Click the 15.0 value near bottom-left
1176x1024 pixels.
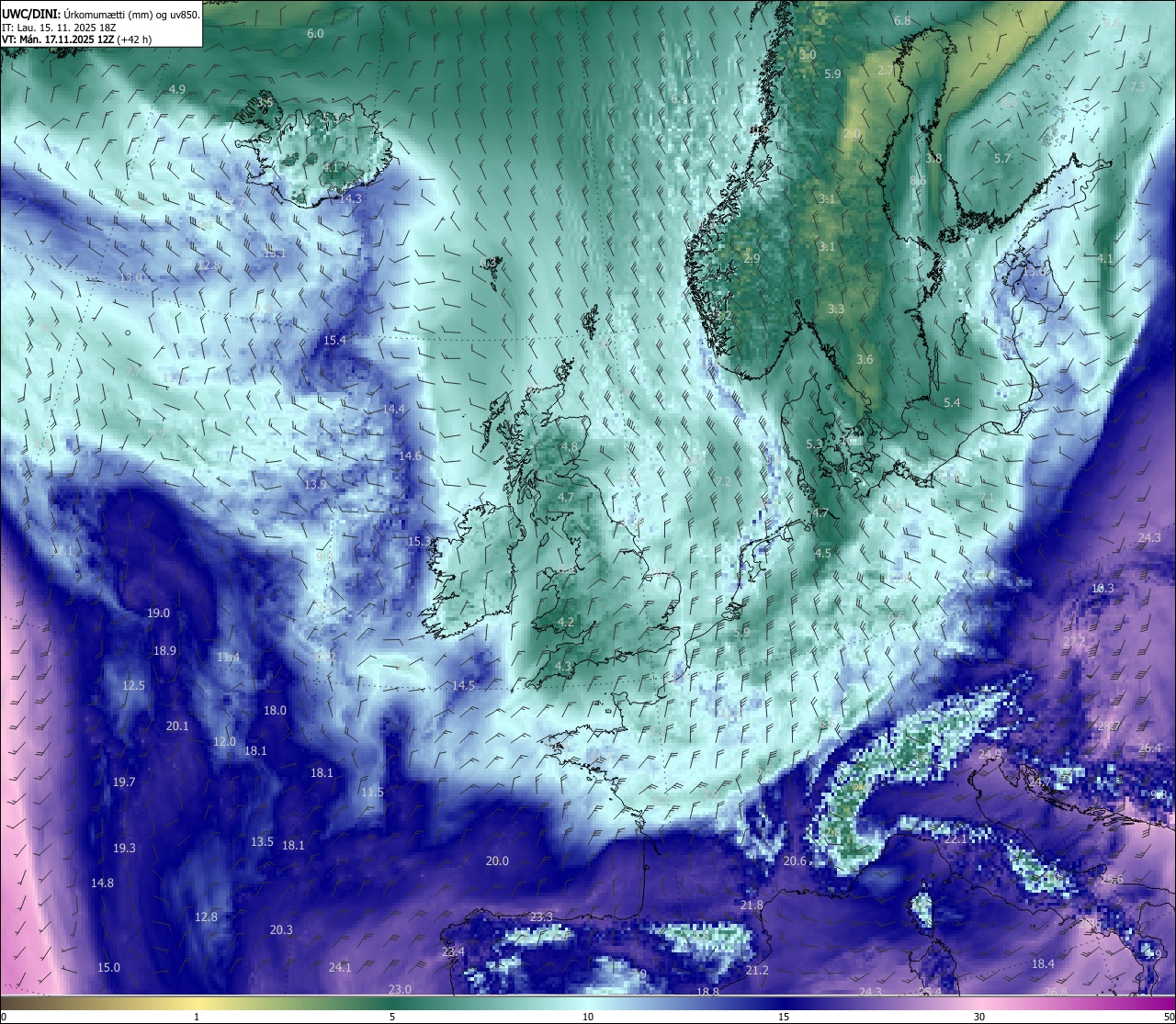point(108,967)
